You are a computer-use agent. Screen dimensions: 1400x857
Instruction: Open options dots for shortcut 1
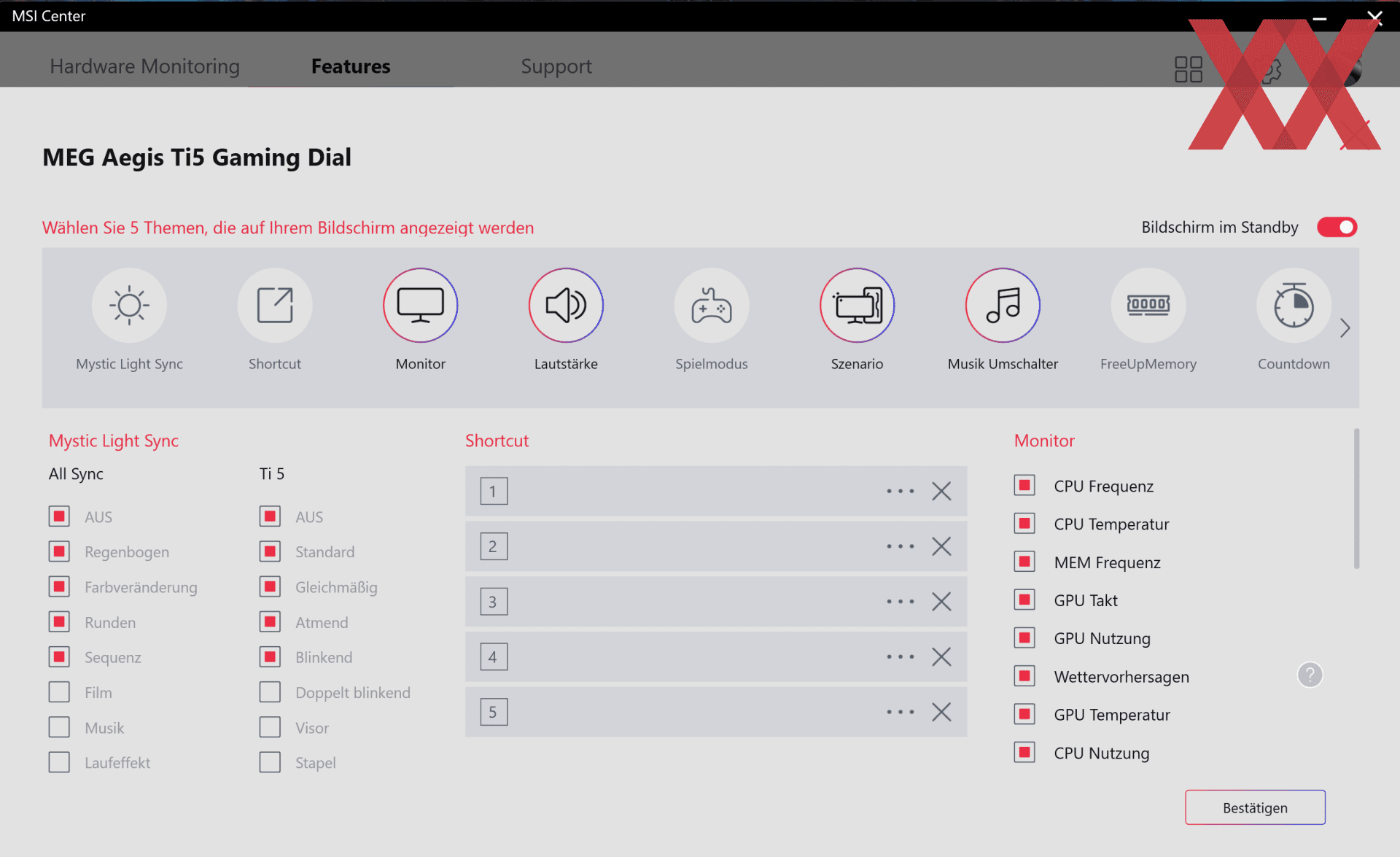click(901, 491)
